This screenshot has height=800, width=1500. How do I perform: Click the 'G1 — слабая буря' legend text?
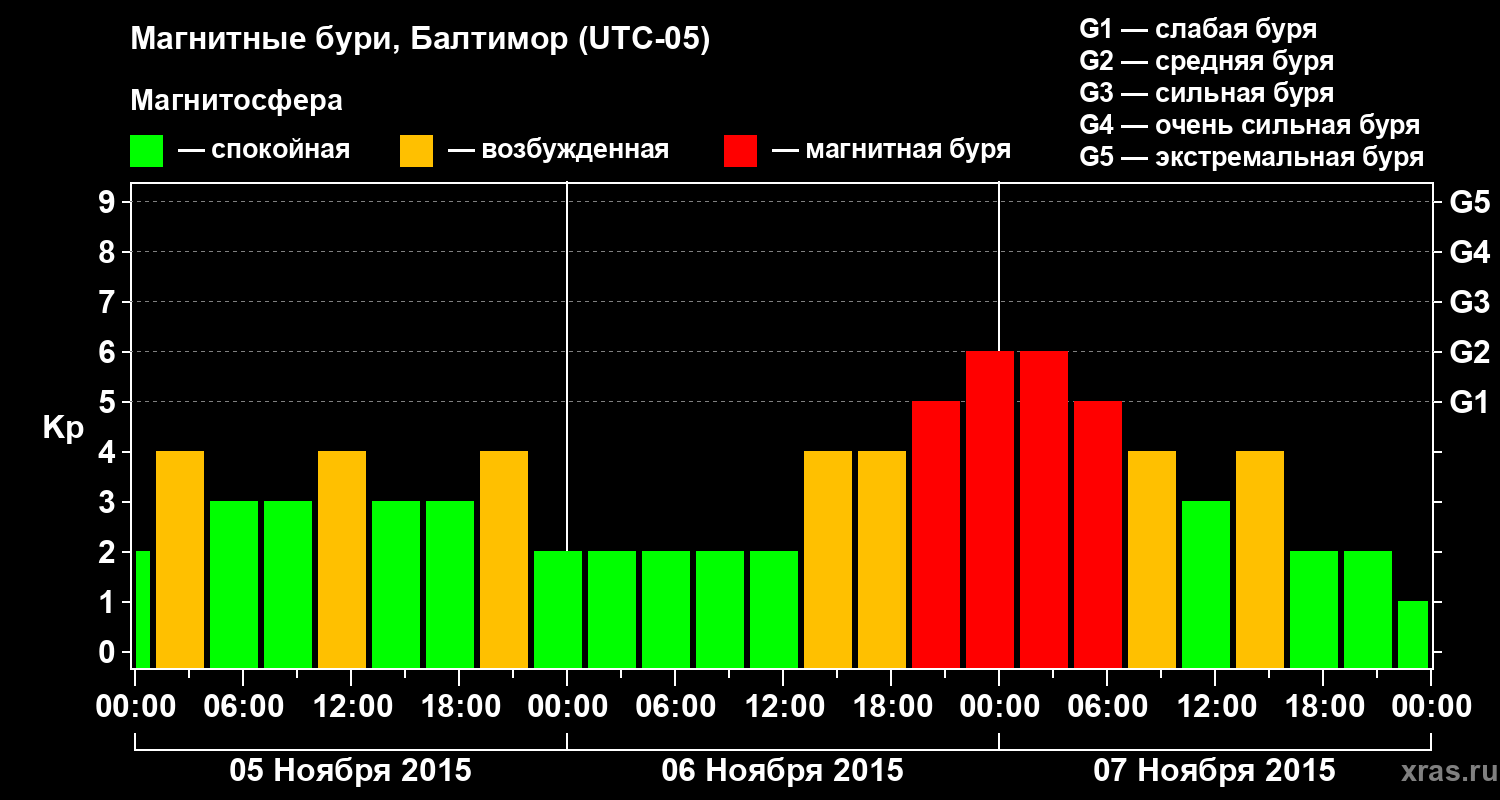click(1198, 29)
